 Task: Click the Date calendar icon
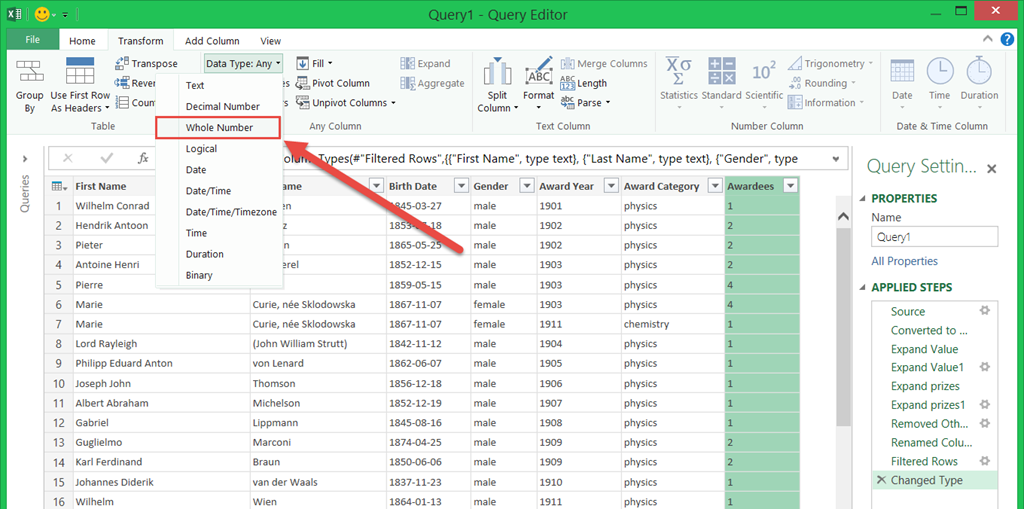tap(902, 72)
